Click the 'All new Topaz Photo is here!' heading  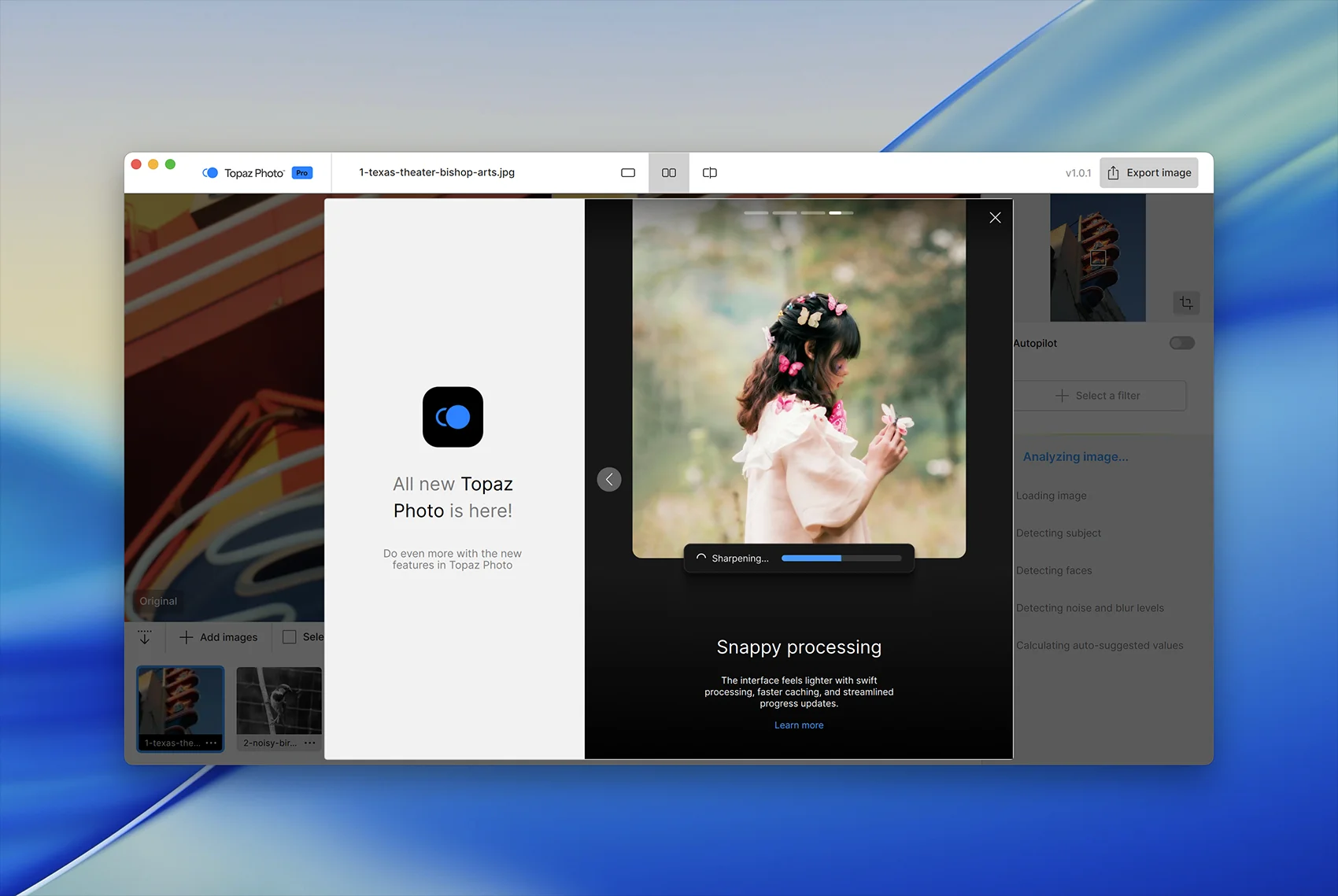453,497
